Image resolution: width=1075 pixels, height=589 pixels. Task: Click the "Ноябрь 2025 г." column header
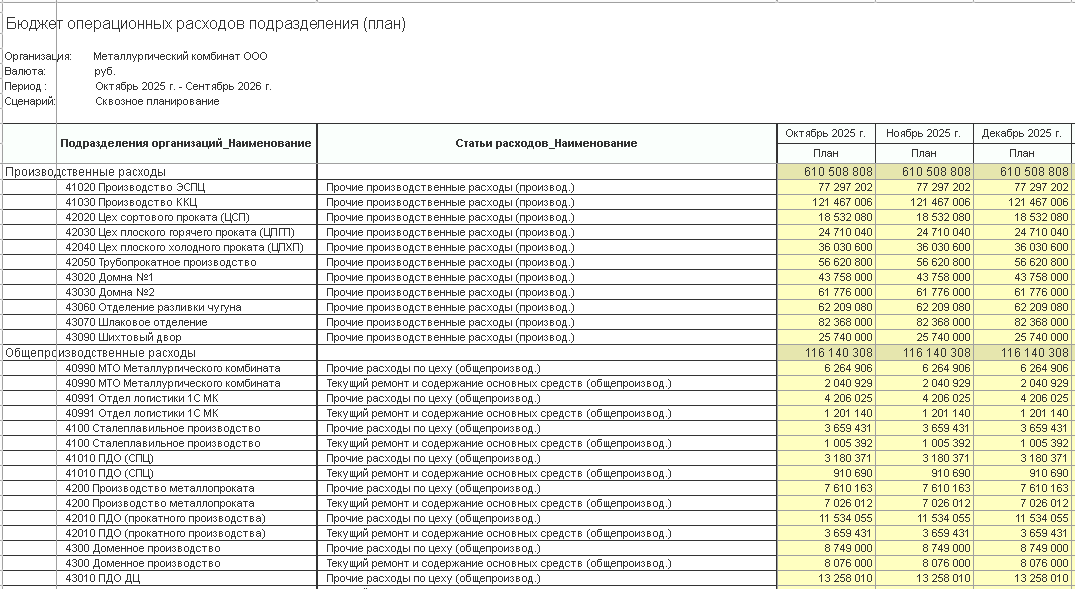click(924, 133)
